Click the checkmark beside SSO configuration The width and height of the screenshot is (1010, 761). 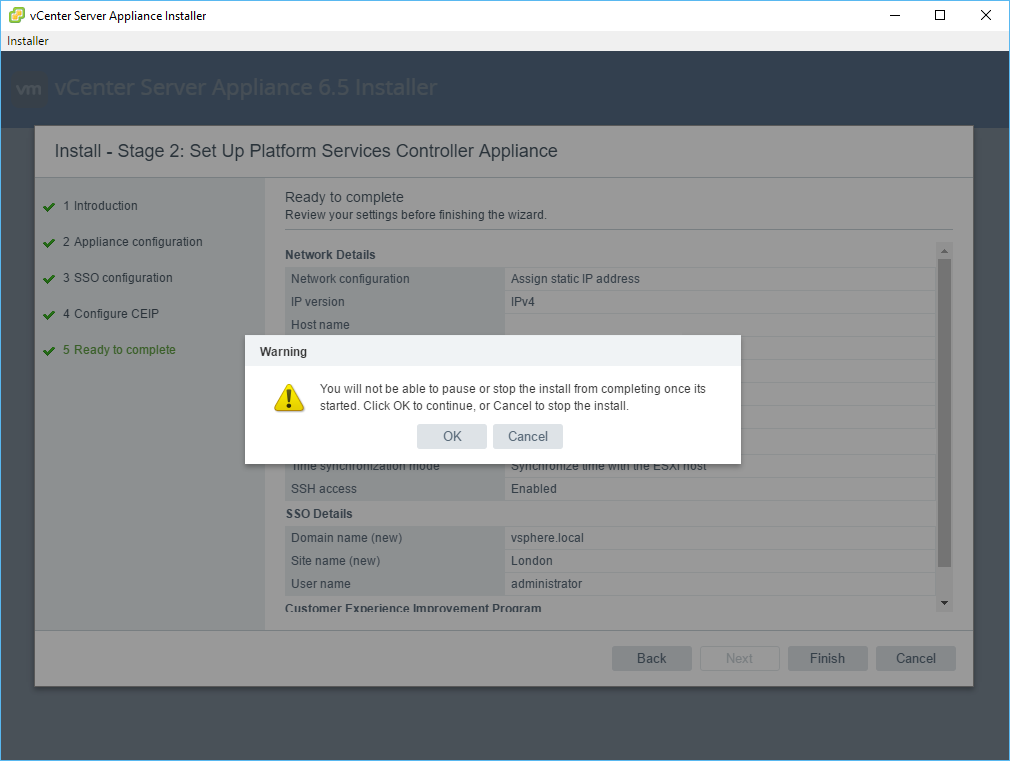pos(48,279)
